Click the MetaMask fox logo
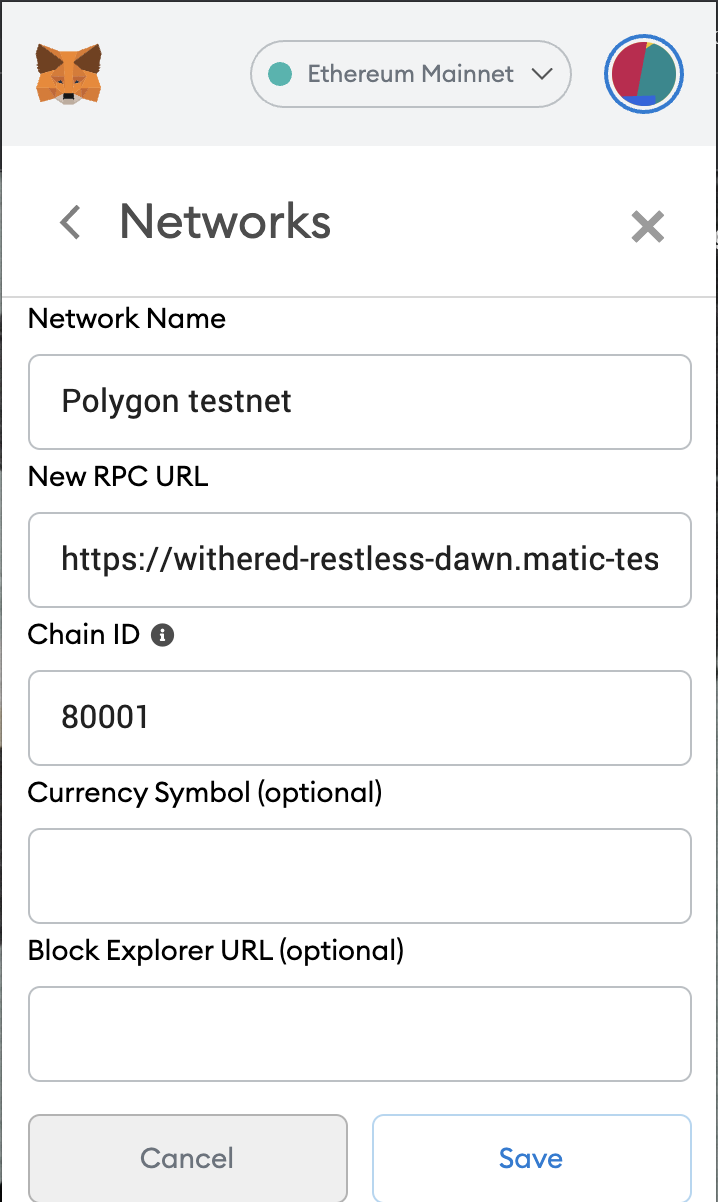 coord(69,73)
